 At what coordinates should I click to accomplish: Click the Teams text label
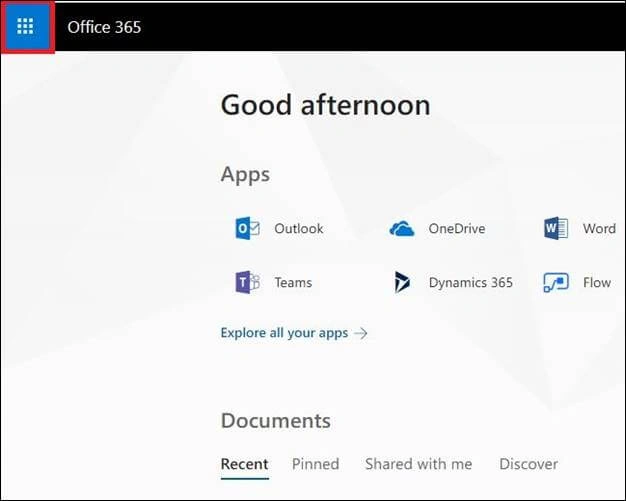coord(293,283)
